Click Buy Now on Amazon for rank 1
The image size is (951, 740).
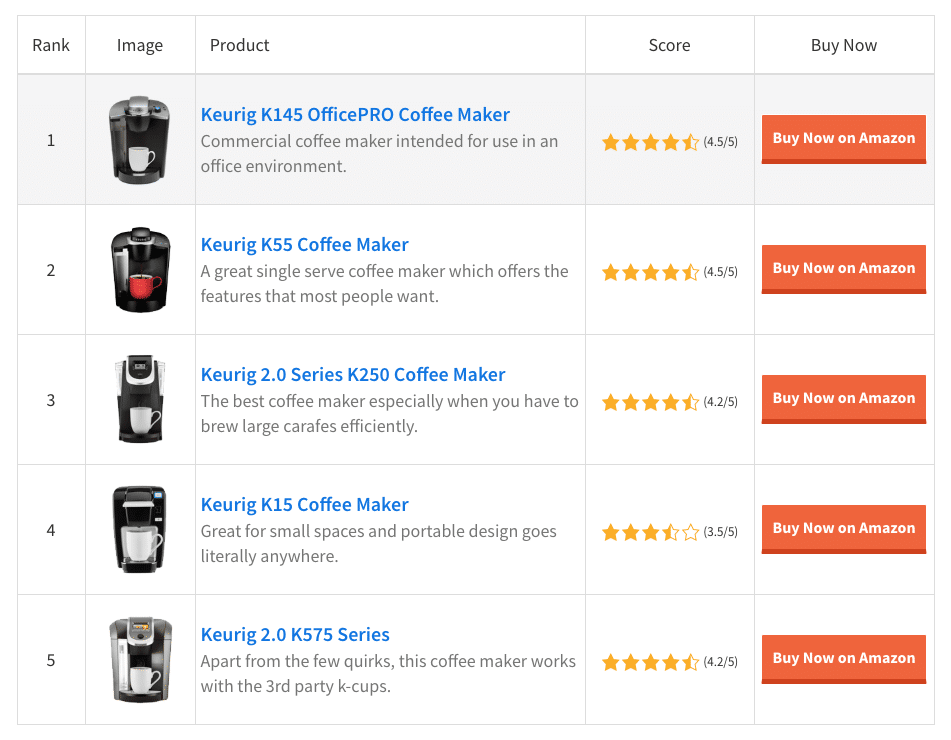coord(843,137)
